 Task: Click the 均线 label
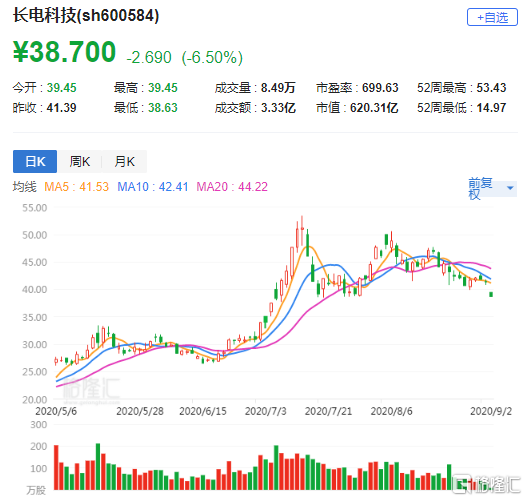[x=25, y=186]
